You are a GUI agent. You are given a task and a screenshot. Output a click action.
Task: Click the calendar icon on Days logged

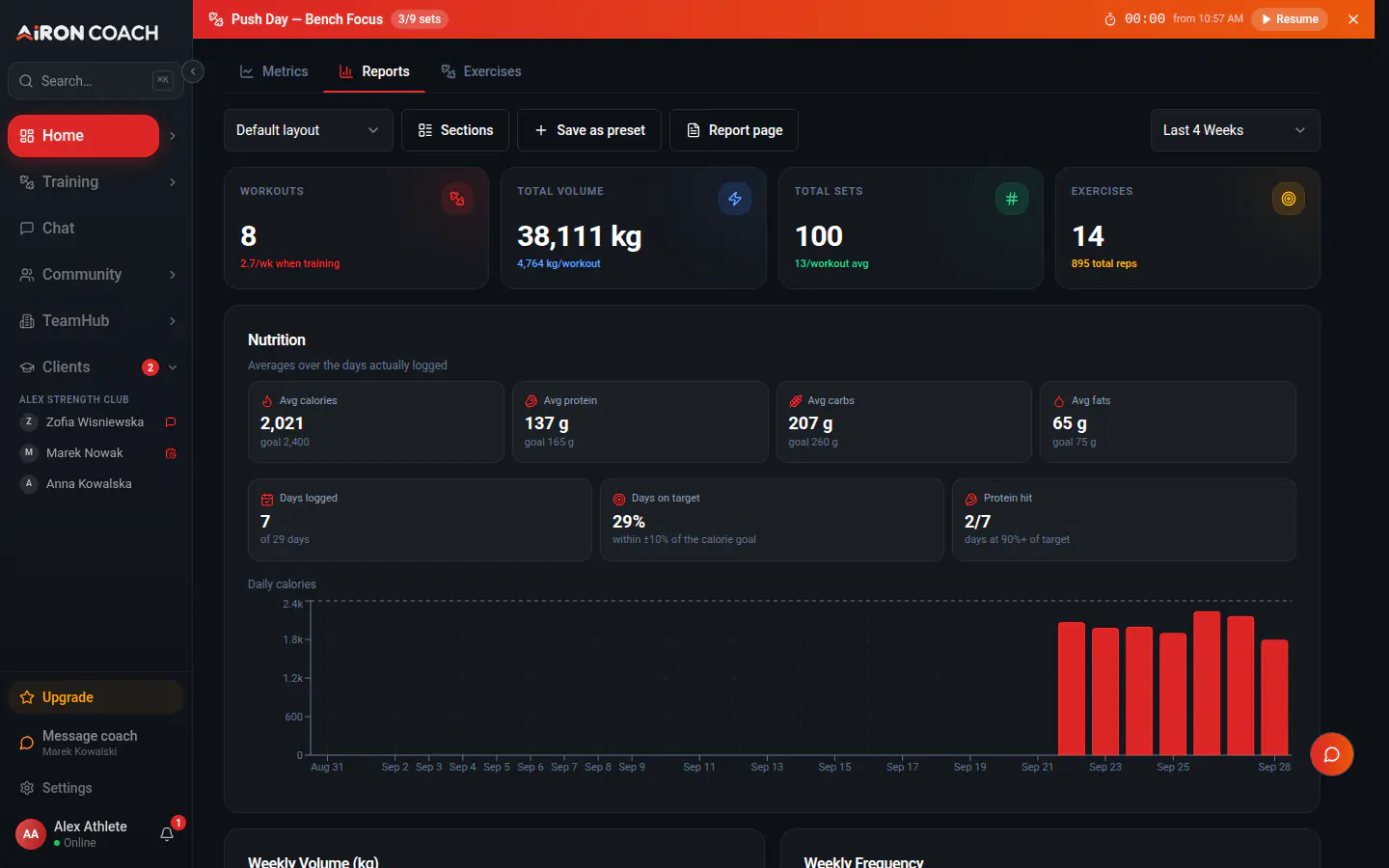point(267,499)
